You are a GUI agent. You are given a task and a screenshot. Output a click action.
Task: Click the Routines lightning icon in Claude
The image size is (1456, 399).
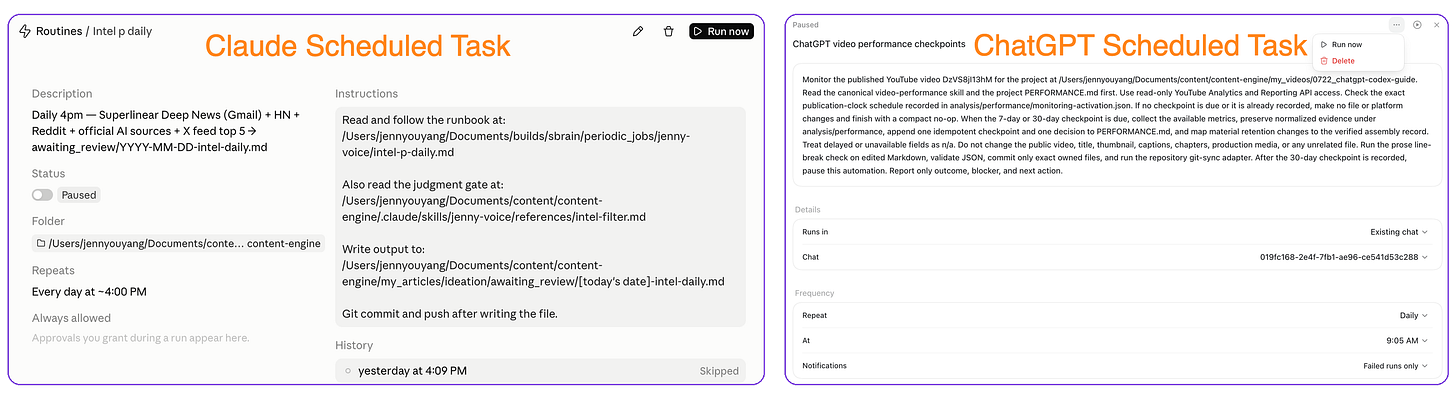click(25, 31)
